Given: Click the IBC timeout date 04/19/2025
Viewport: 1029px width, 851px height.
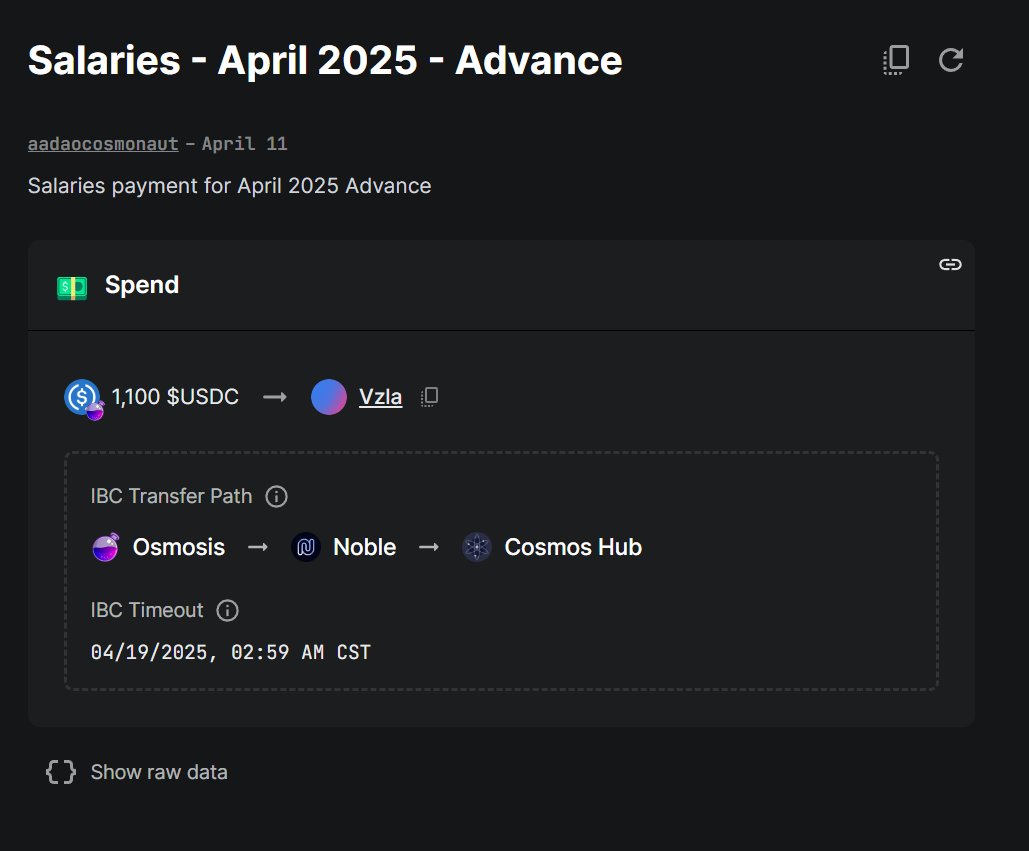Looking at the screenshot, I should [150, 652].
